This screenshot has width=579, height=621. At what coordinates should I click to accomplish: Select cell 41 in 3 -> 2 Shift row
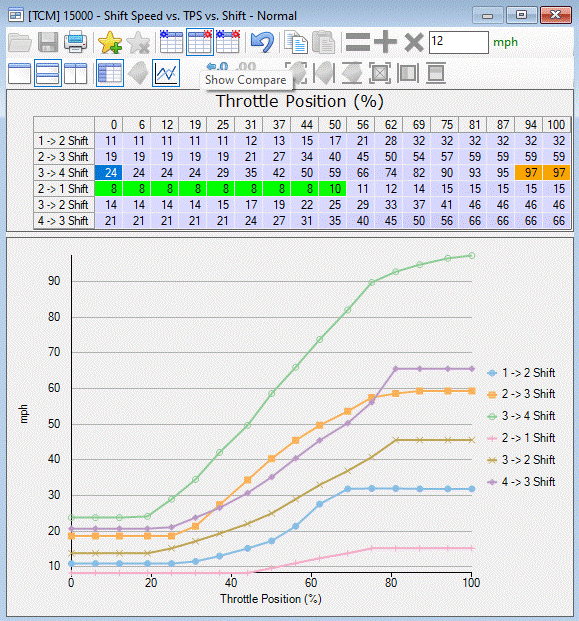point(445,204)
